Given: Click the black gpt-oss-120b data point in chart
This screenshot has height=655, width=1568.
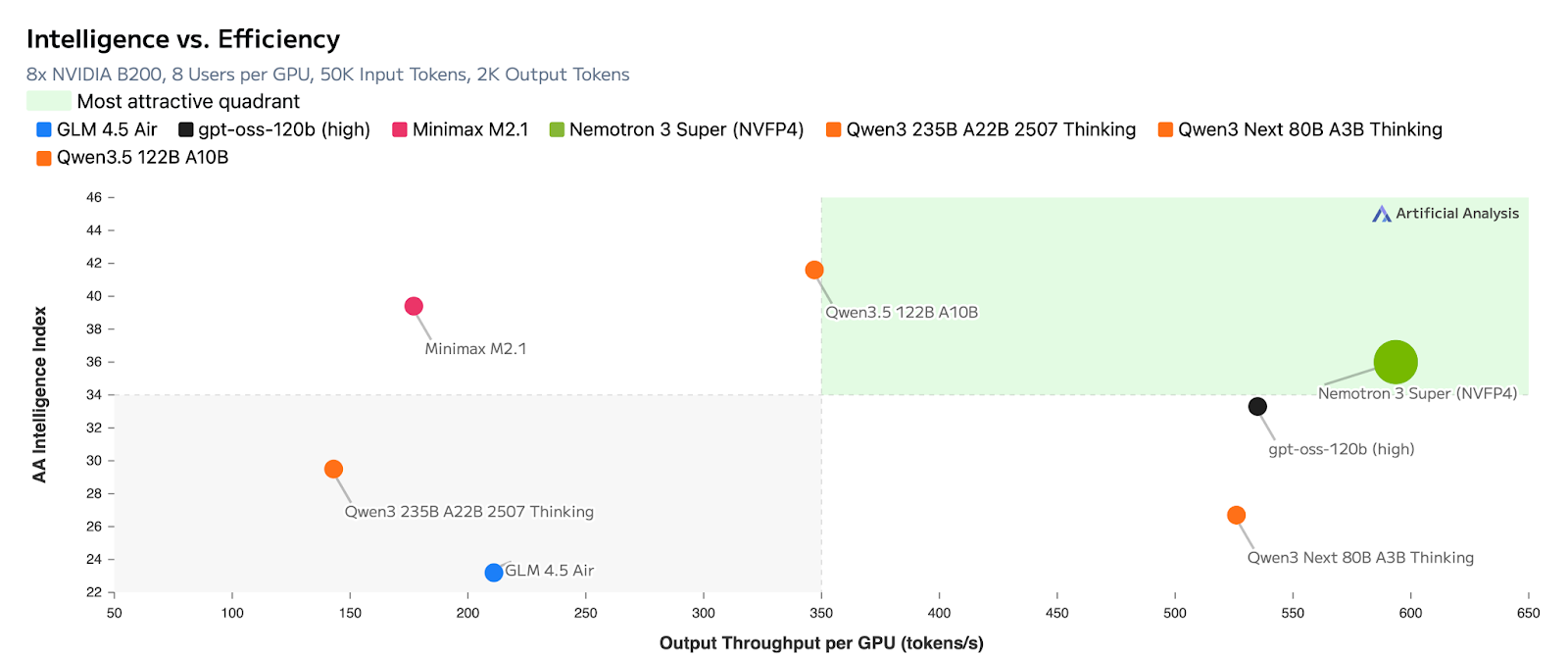Looking at the screenshot, I should point(1257,406).
